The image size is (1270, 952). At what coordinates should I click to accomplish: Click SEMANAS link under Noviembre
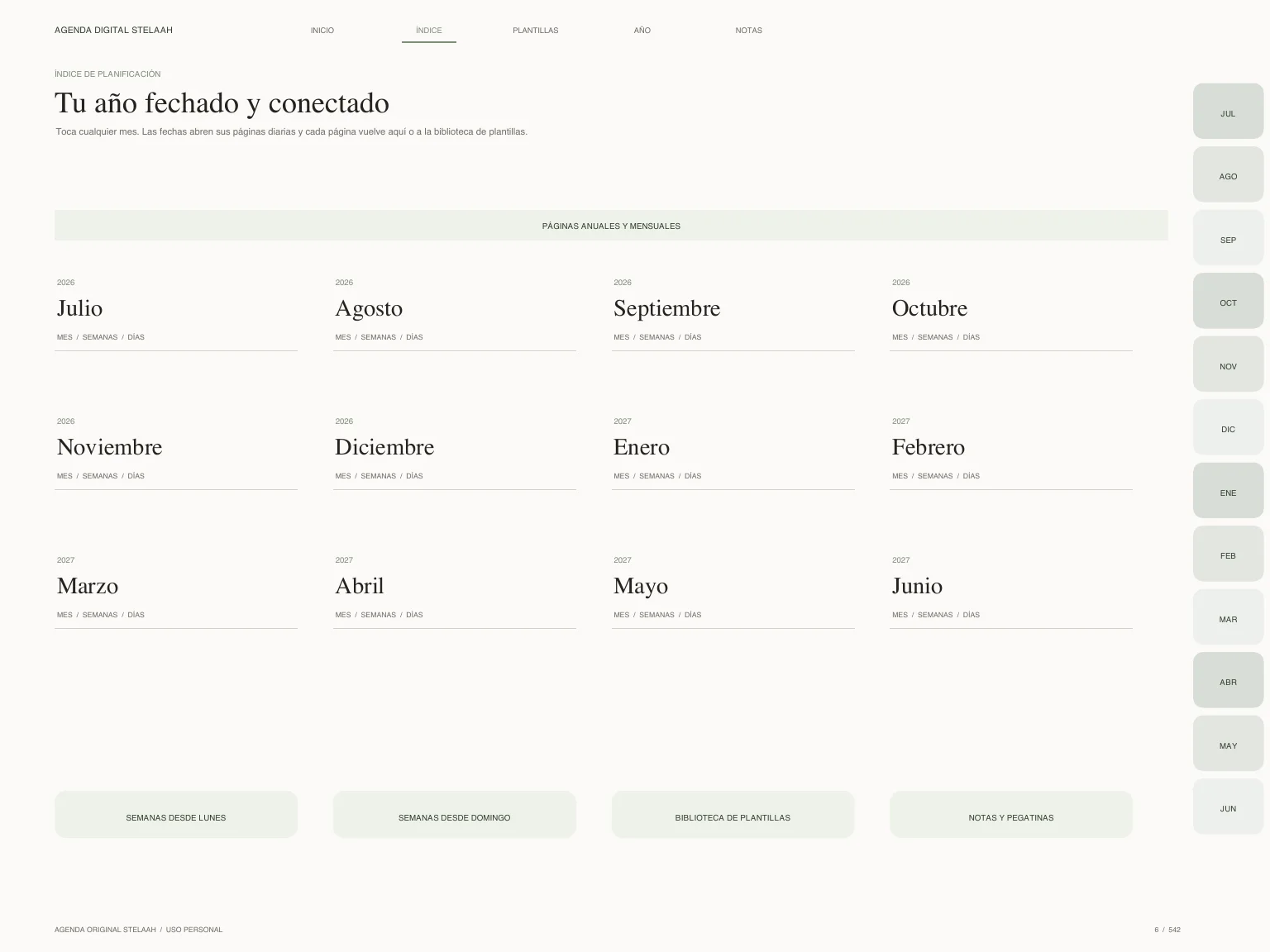(100, 476)
